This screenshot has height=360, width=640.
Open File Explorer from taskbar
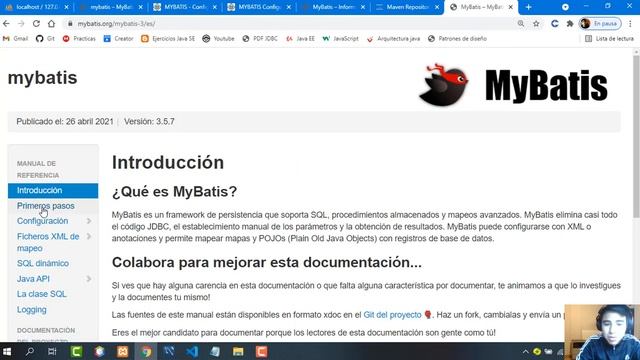click(238, 351)
